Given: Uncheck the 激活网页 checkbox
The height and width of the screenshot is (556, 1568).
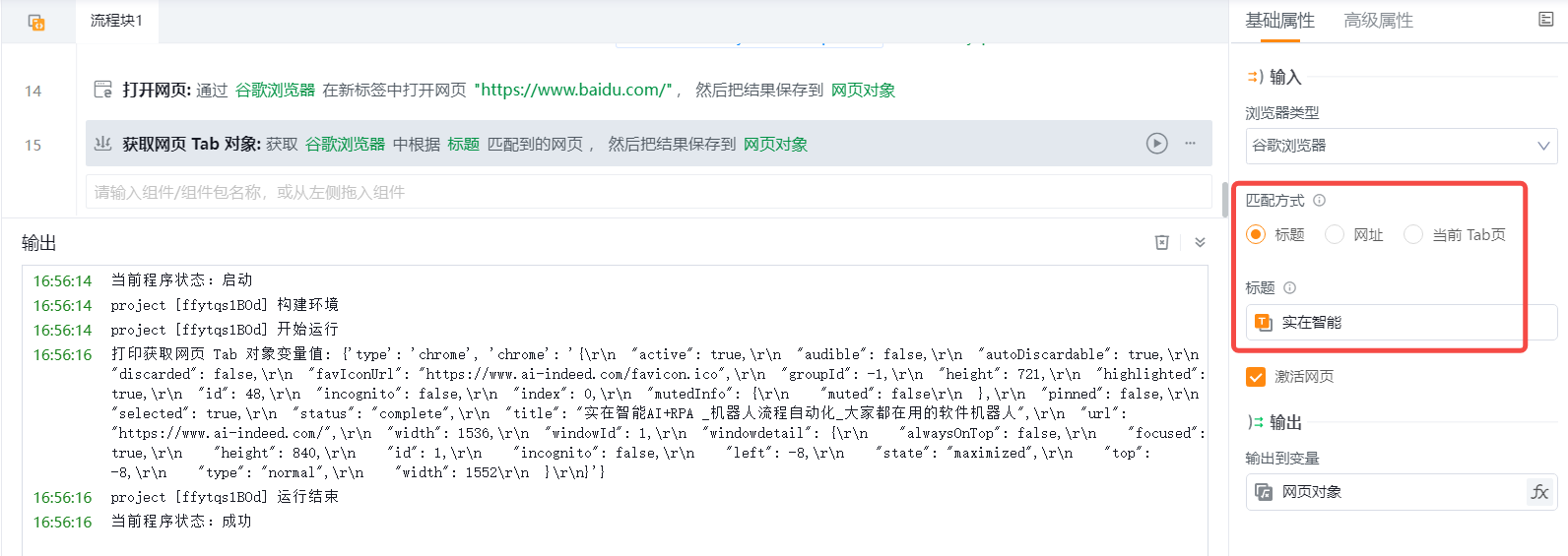Looking at the screenshot, I should [x=1256, y=377].
